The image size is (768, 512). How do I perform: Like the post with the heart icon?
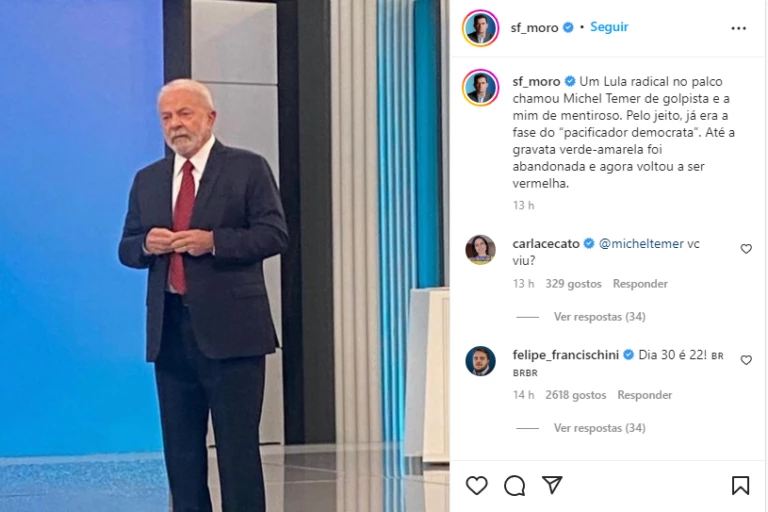coord(477,486)
